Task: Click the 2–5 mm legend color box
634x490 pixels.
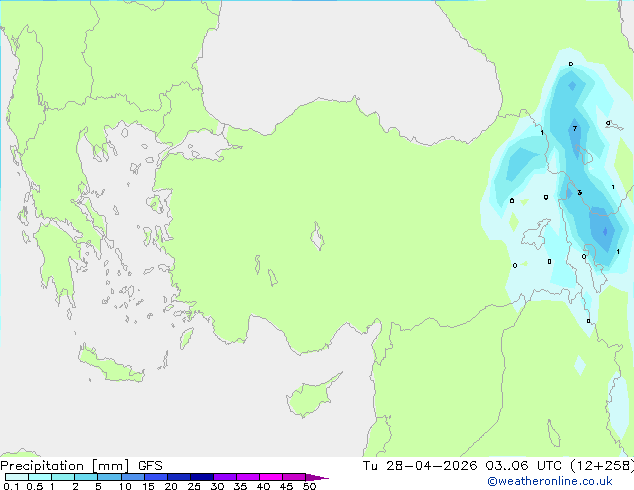Action: tap(86, 477)
